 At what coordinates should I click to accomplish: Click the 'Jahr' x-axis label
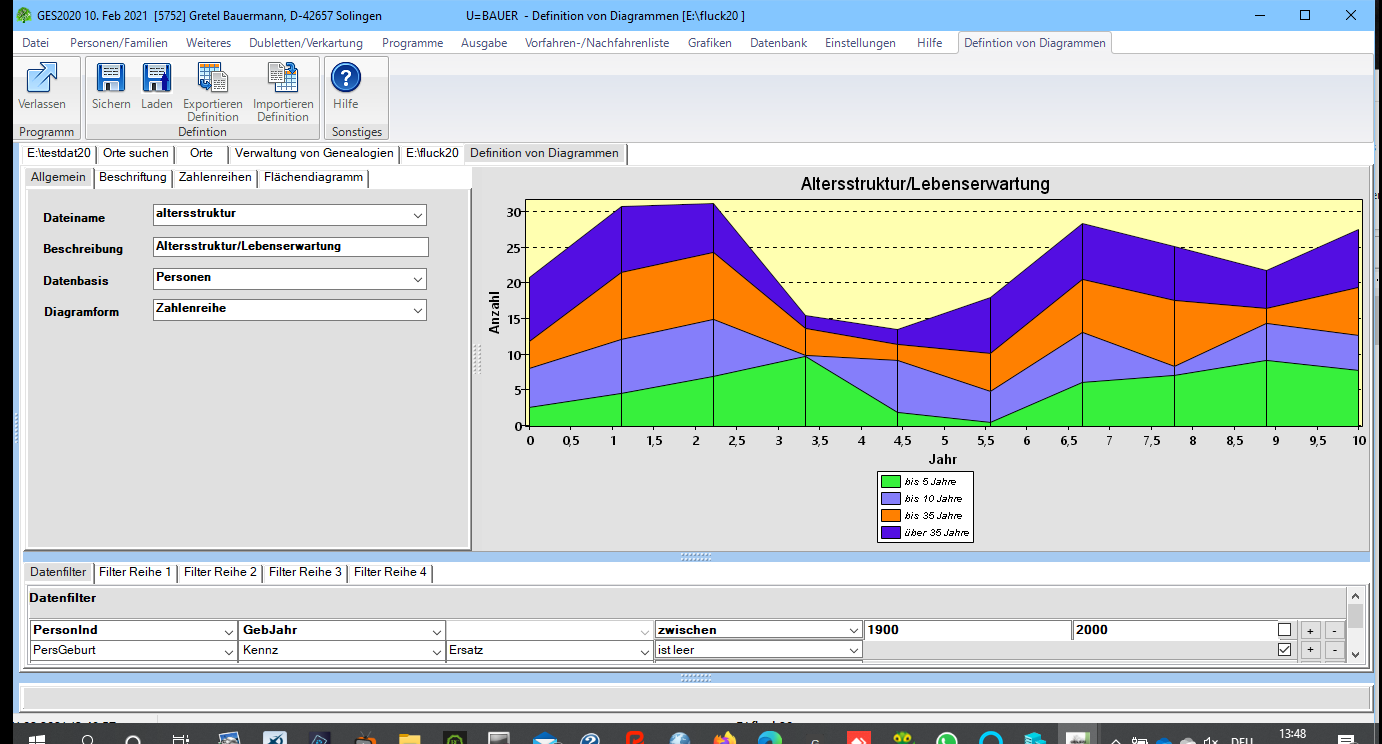pos(942,460)
